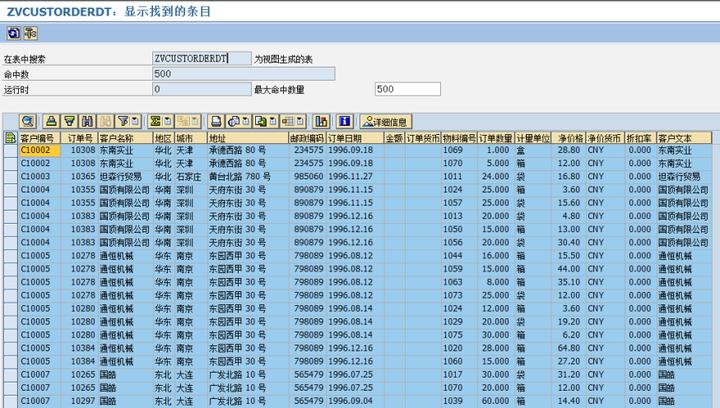Open the filter icon's dropdown arrow
Image resolution: width=720 pixels, height=408 pixels.
[x=136, y=121]
